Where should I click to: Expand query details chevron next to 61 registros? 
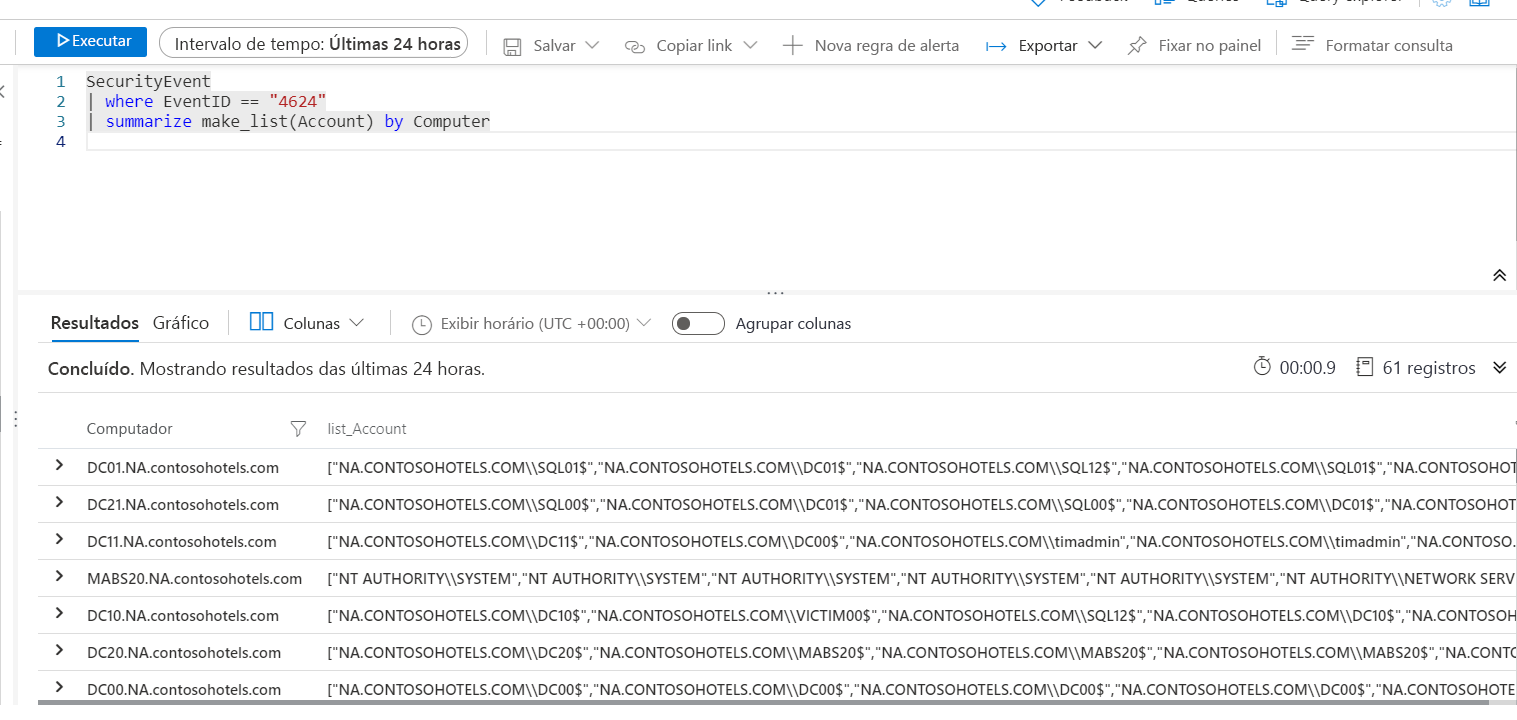[x=1499, y=367]
